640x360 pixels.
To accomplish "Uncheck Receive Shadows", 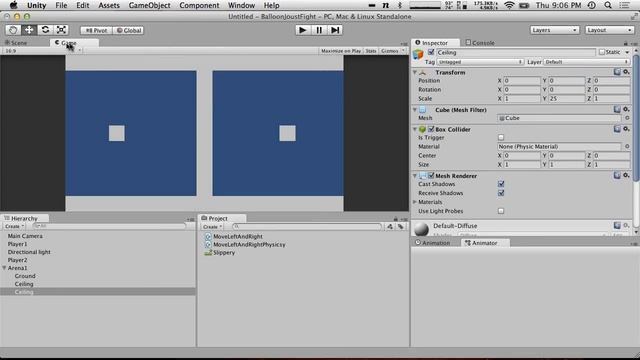I will tap(501, 193).
